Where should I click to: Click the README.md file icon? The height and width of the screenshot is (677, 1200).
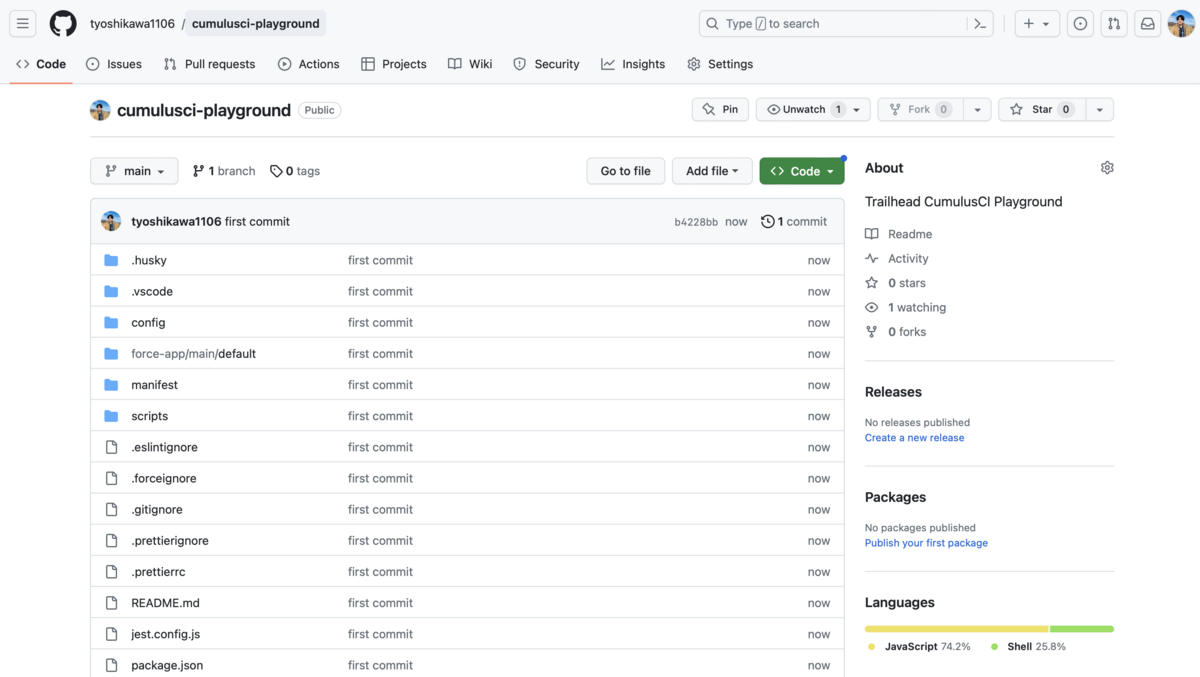(111, 603)
